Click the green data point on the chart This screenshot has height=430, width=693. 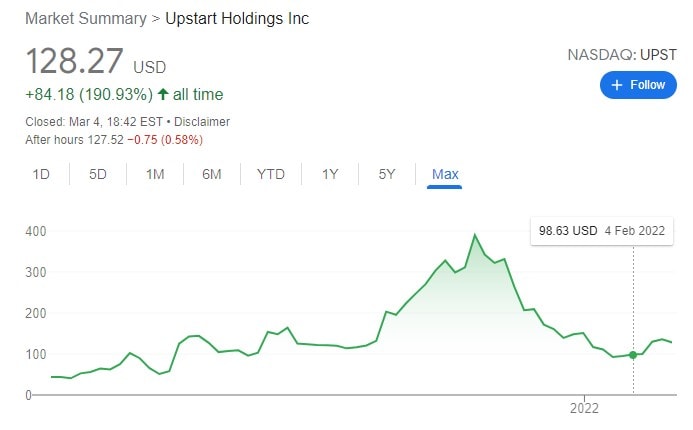[x=633, y=355]
